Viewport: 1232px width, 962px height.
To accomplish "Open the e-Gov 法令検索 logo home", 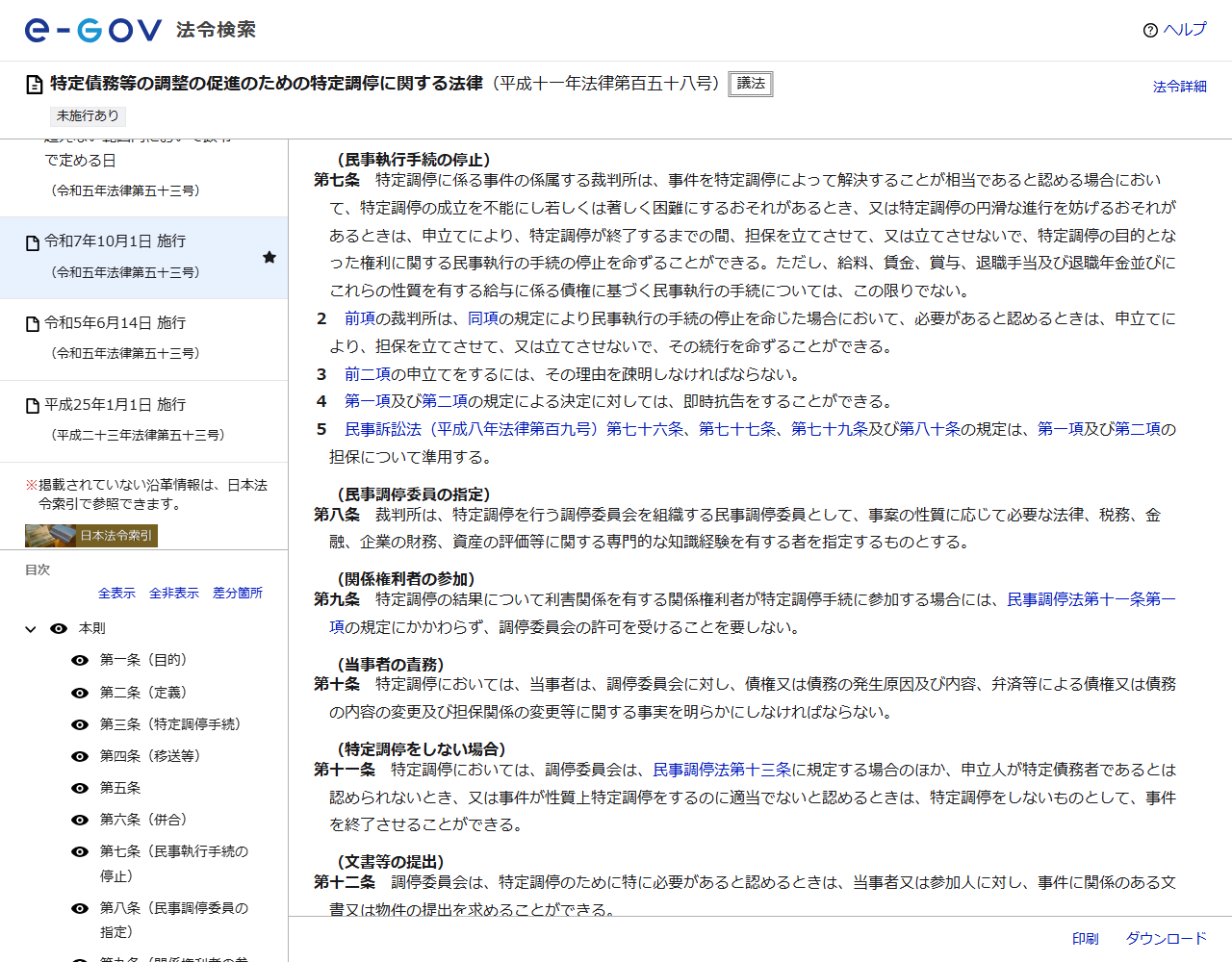I will (x=141, y=30).
